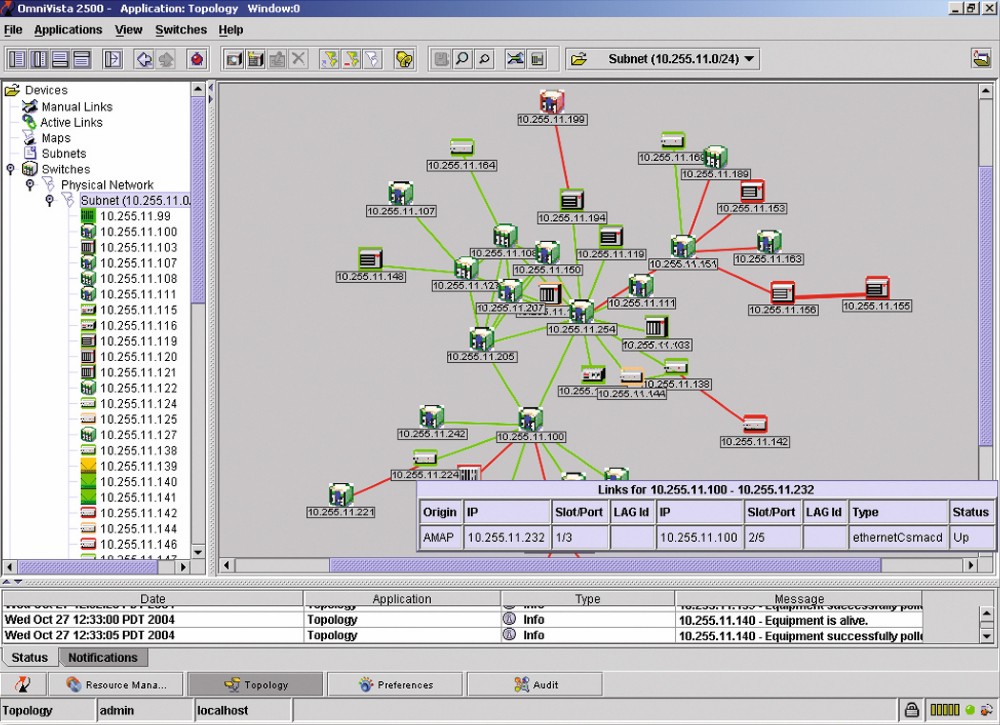The height and width of the screenshot is (725, 1000).
Task: Select the 10.255.11.142 device icon on map
Action: (755, 424)
